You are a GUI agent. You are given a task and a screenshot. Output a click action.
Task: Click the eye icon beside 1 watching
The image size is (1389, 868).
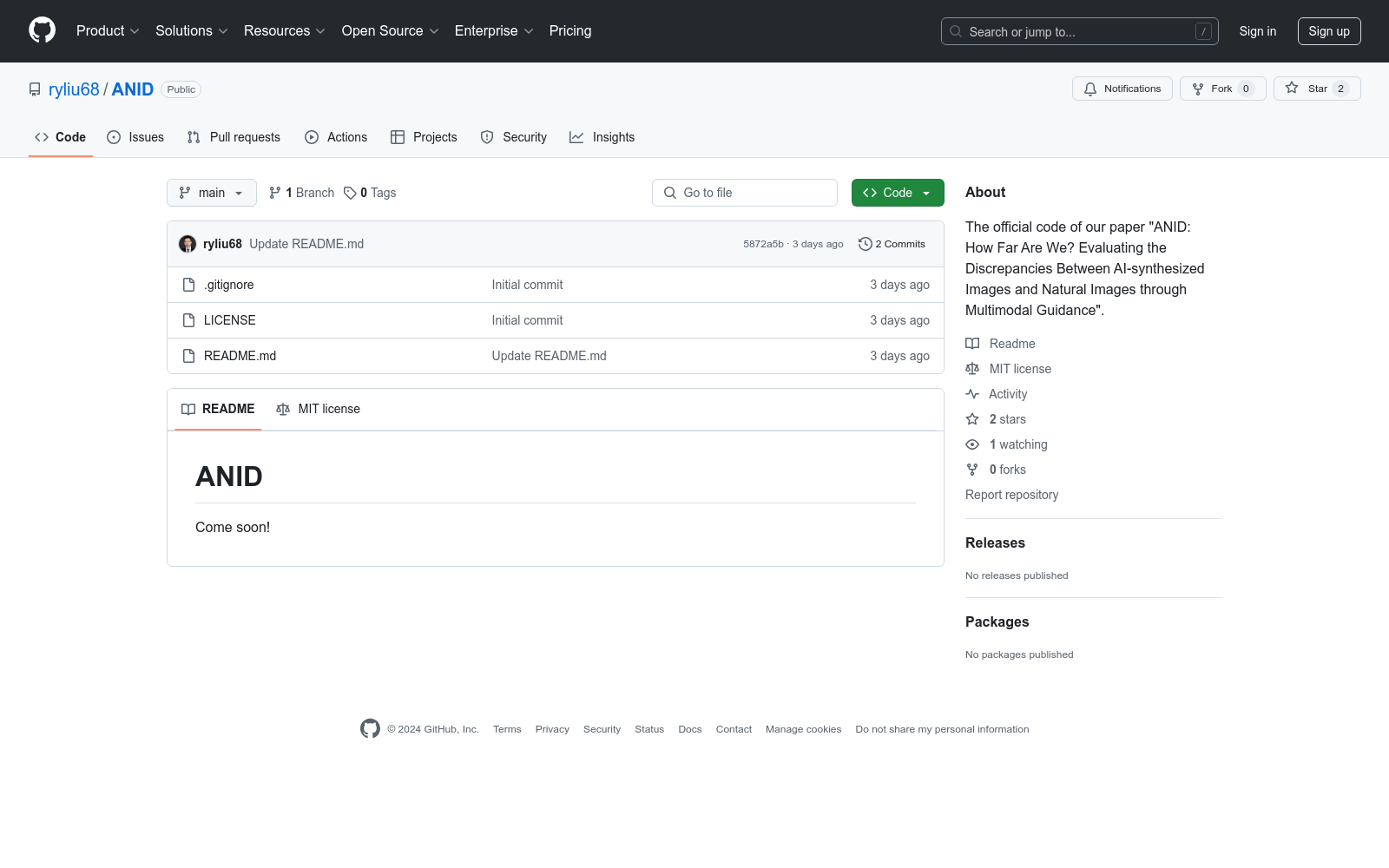[x=972, y=444]
